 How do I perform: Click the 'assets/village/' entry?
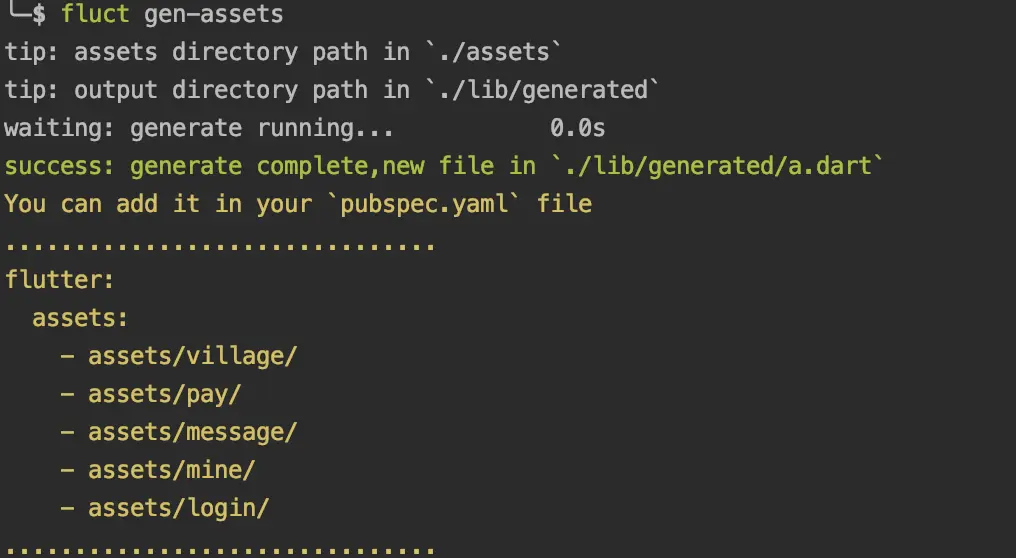[x=192, y=356]
